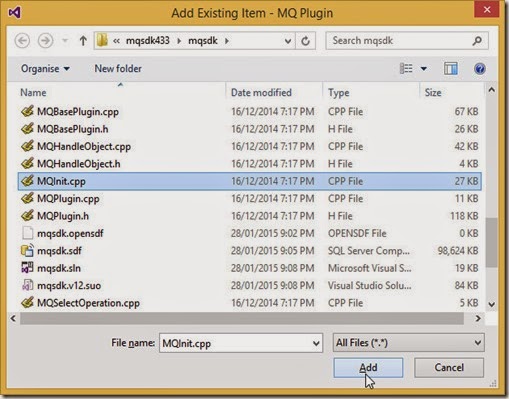Click the 98,624 KB size cell
The width and height of the screenshot is (509, 399).
point(458,251)
